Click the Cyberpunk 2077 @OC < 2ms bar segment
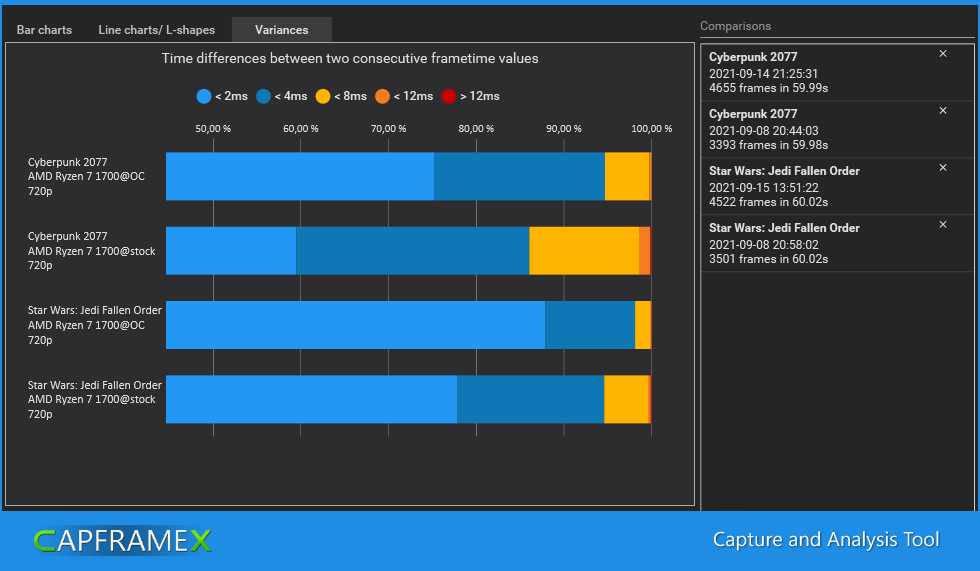Screen dimensions: 980x571 300,176
